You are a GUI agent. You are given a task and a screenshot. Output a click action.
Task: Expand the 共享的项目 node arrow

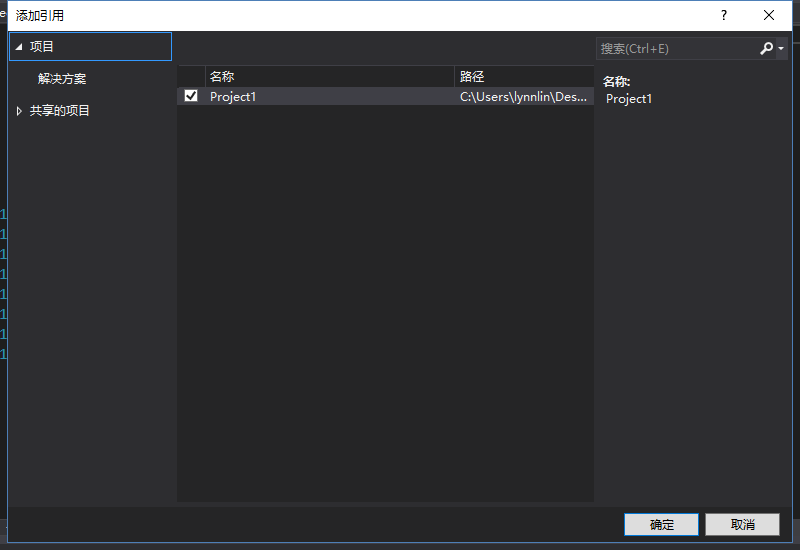(x=19, y=111)
